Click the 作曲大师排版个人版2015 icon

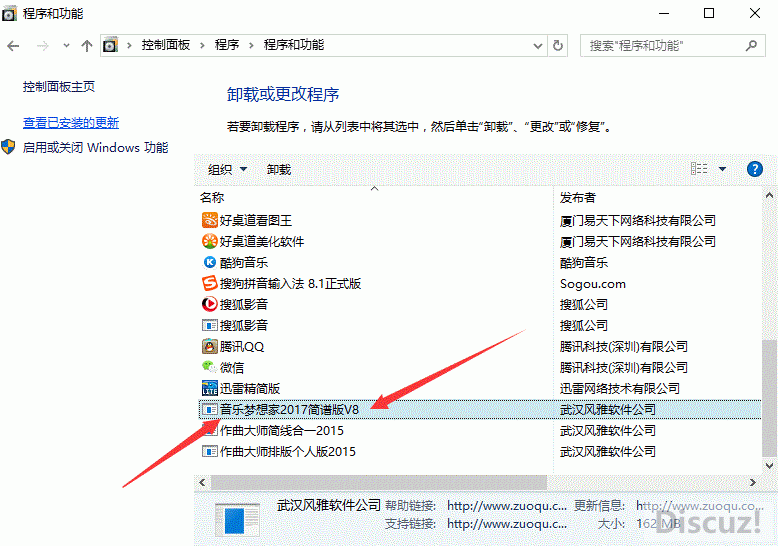tap(209, 451)
